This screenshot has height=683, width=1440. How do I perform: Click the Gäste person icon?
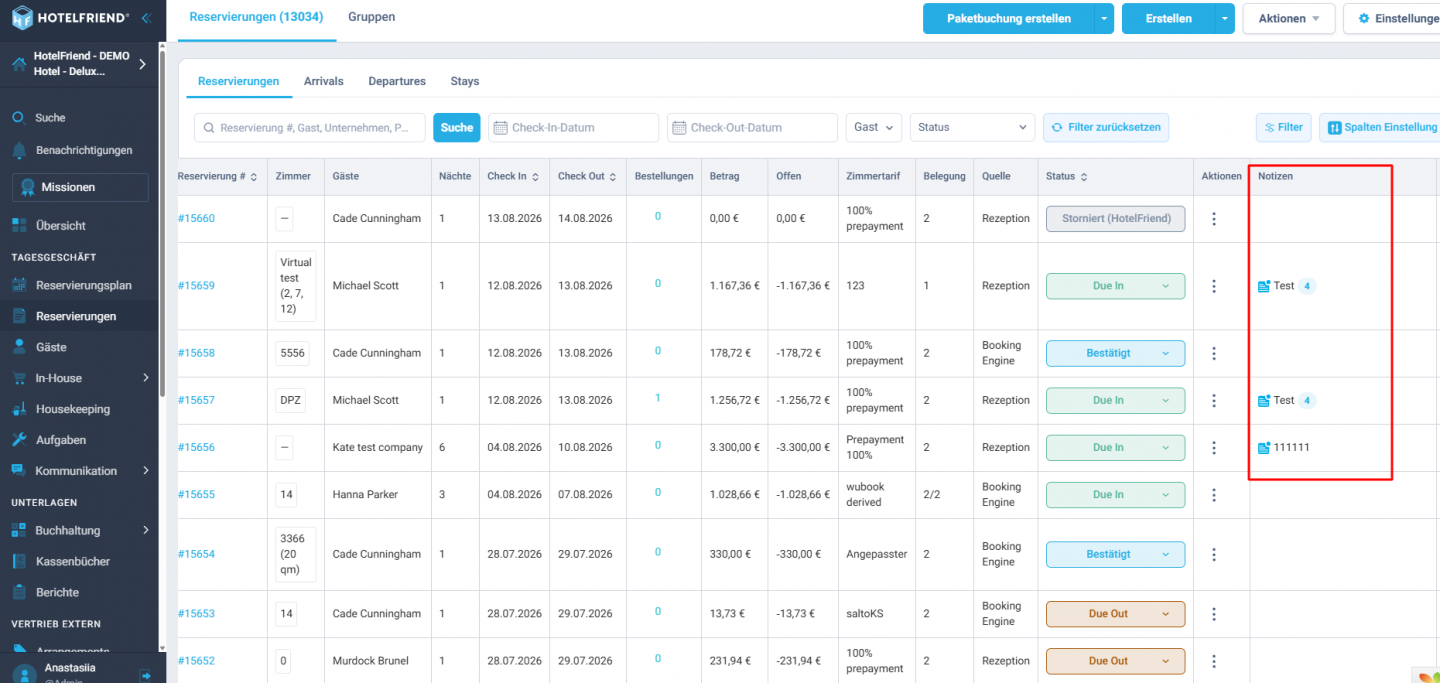pos(19,347)
